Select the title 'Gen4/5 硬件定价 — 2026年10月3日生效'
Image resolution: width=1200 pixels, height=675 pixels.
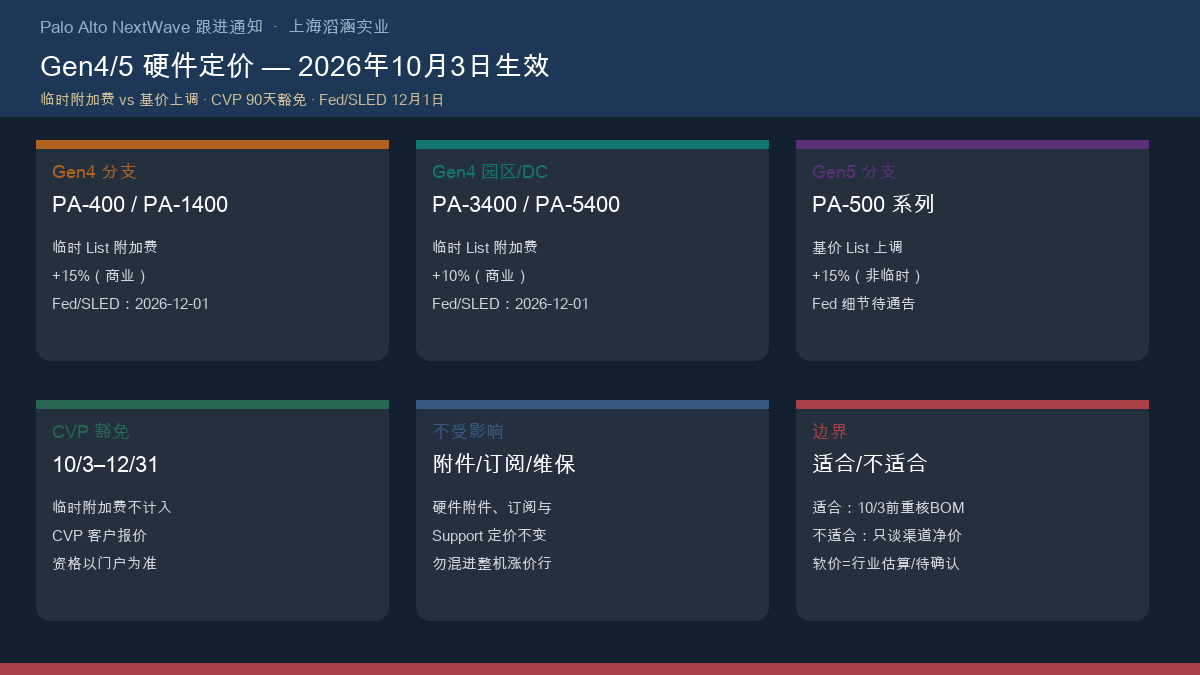[x=295, y=66]
